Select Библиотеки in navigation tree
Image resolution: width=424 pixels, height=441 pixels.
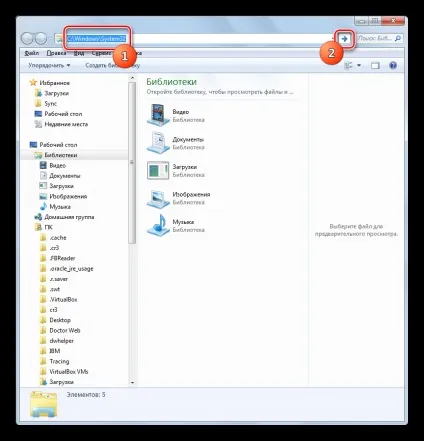tap(60, 155)
